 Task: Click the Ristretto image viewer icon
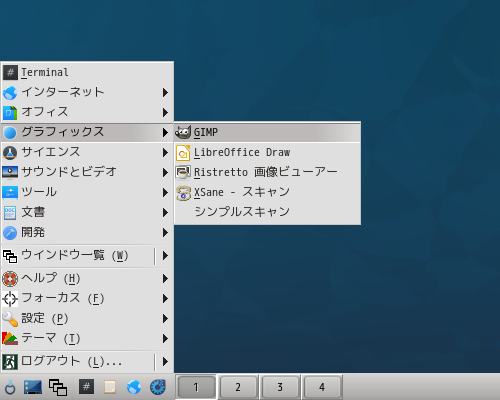tap(183, 173)
